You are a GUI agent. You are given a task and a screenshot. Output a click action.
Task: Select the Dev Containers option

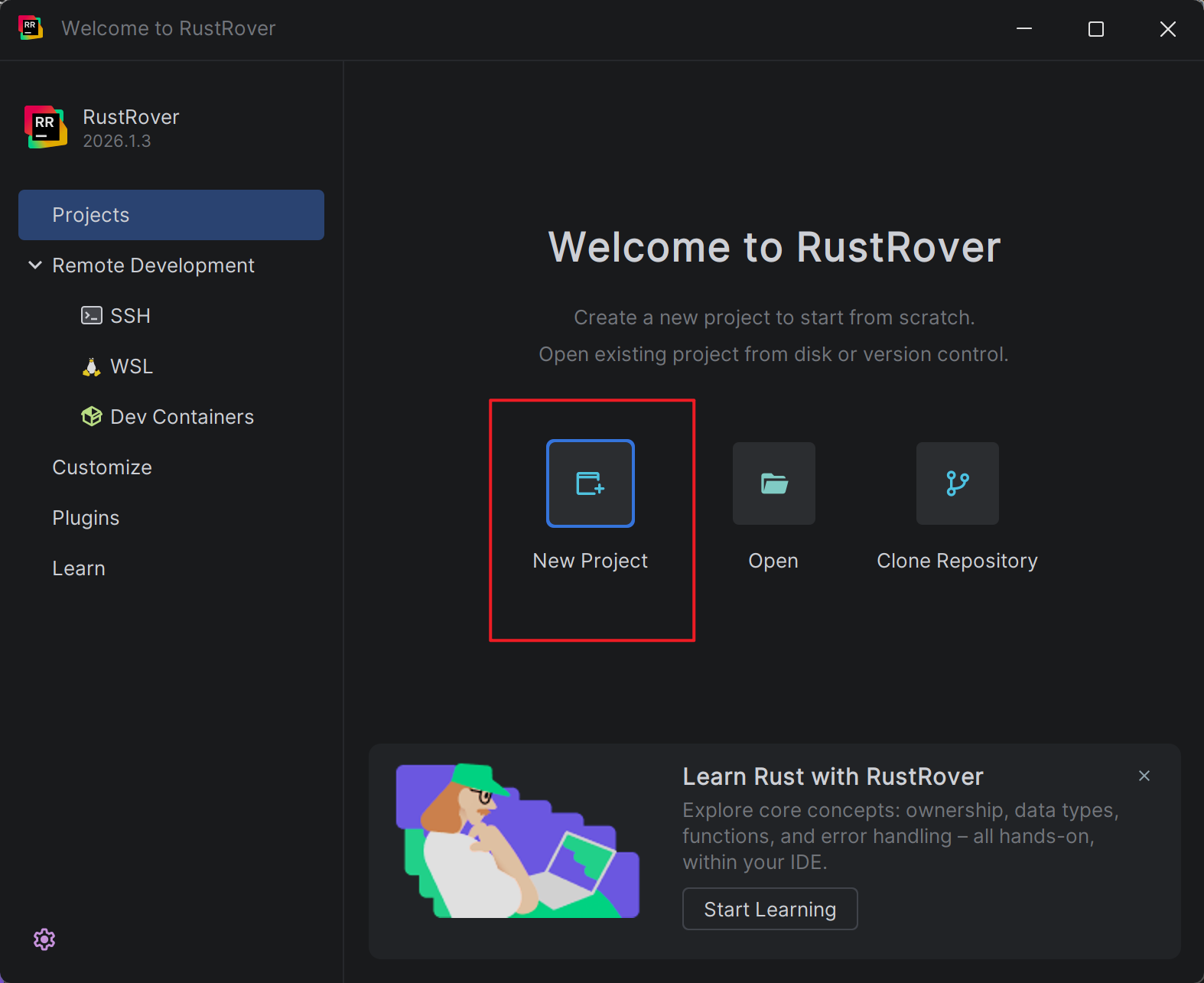pyautogui.click(x=171, y=417)
